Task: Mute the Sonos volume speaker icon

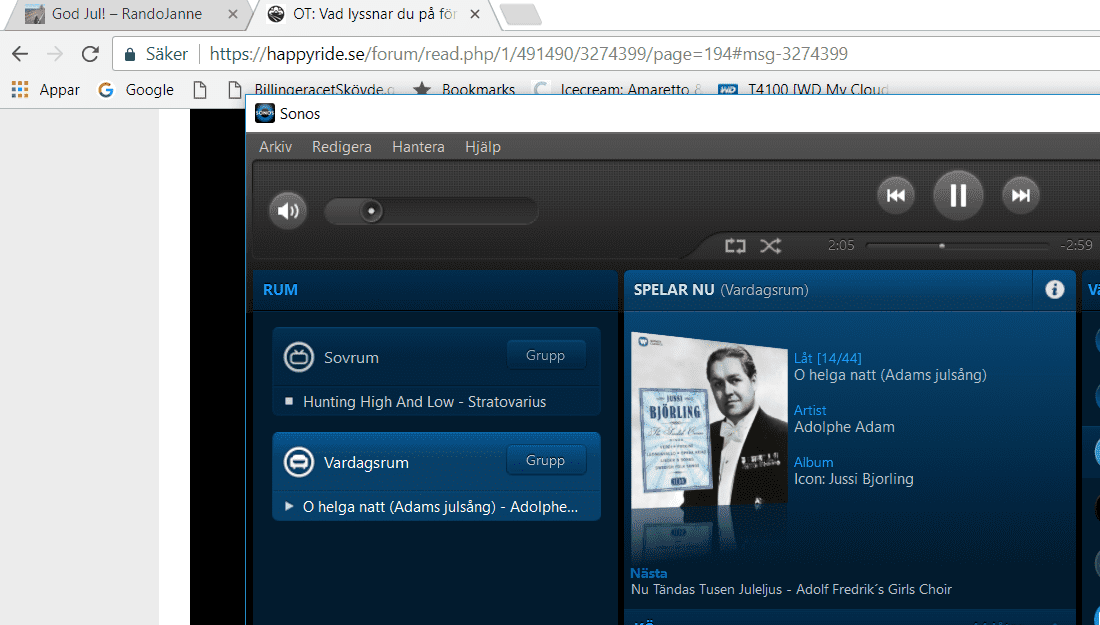Action: (x=288, y=210)
